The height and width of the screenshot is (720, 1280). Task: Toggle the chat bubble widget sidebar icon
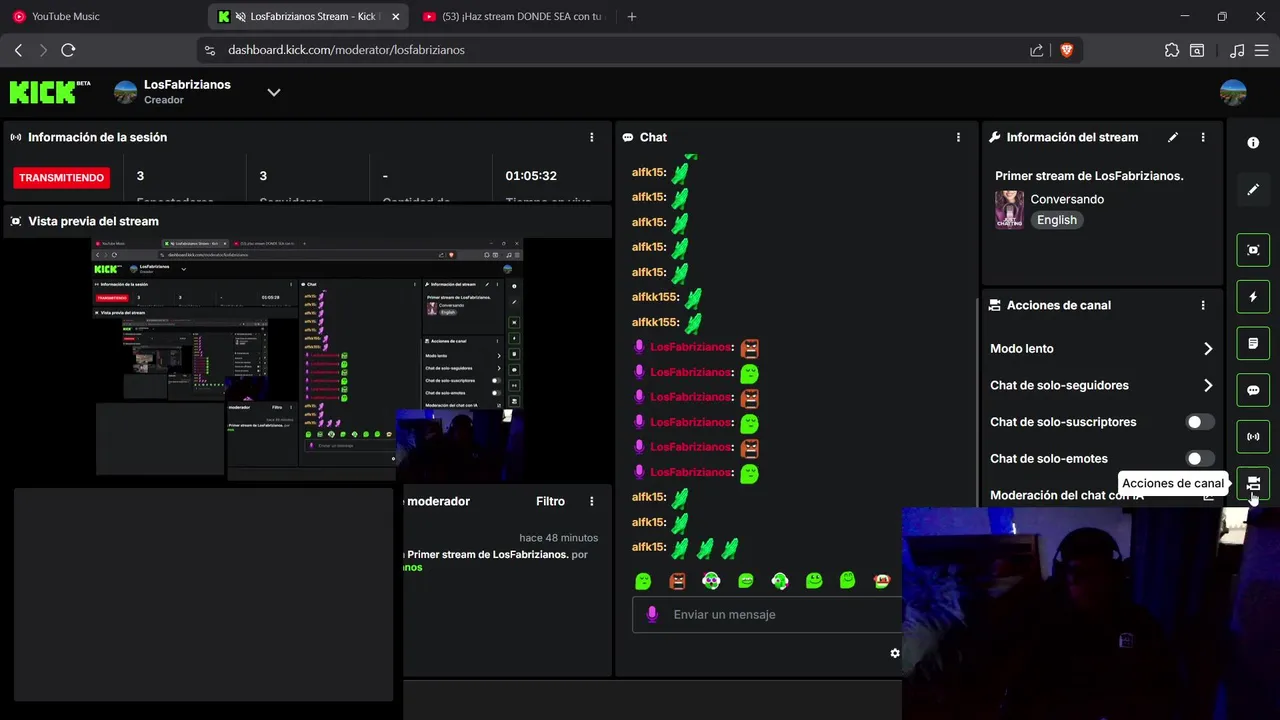click(x=1253, y=390)
